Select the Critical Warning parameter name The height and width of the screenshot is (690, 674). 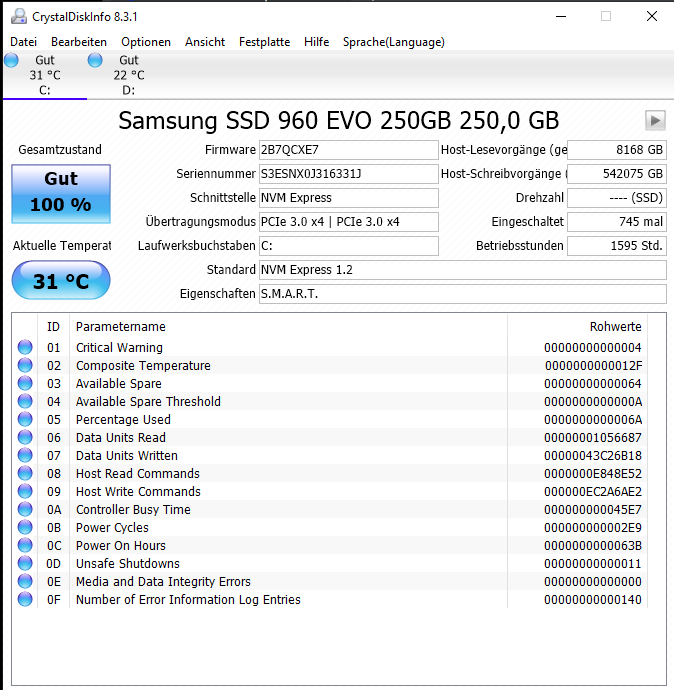pos(119,348)
